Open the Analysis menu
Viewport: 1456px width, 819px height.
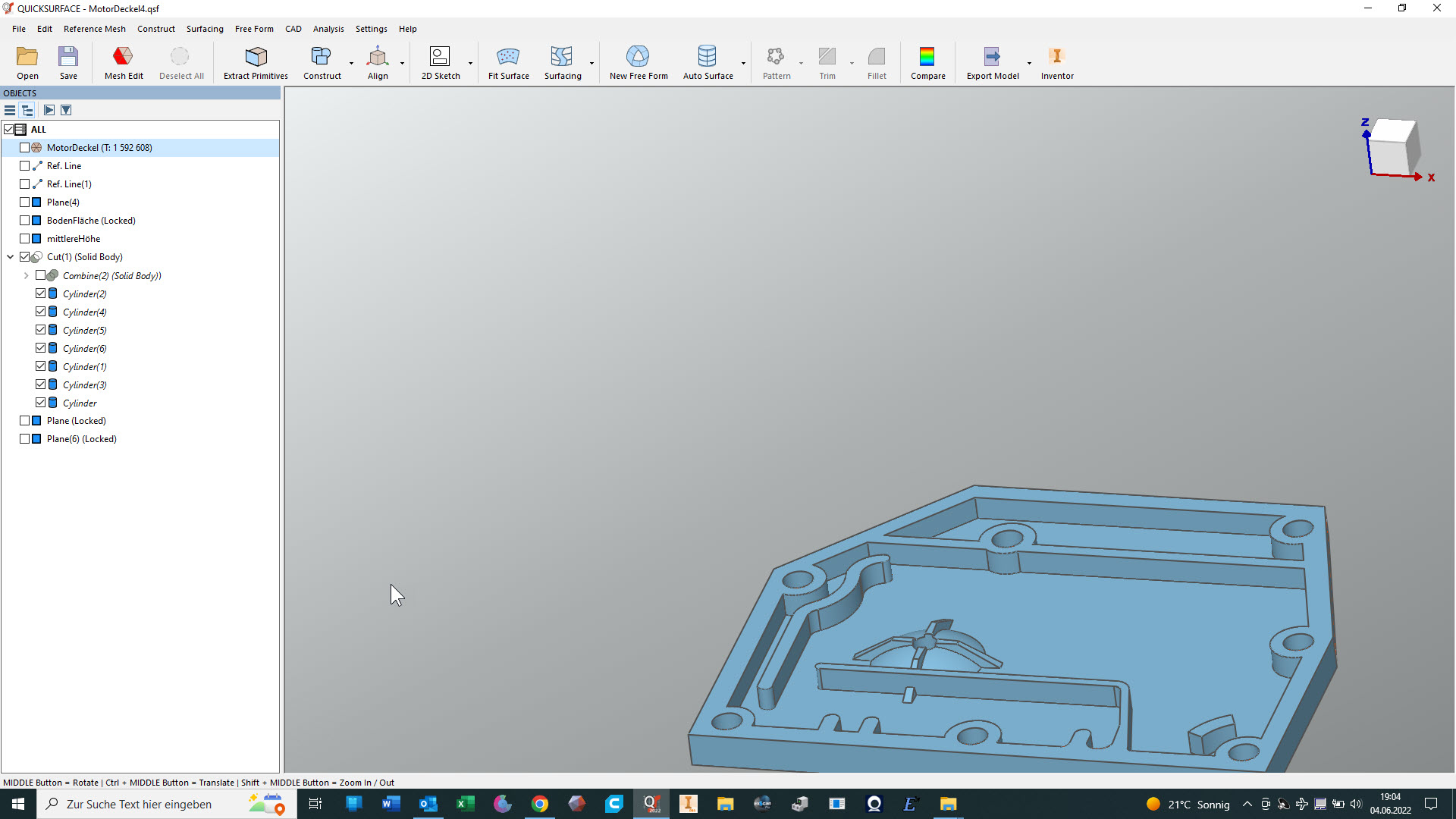pos(328,29)
